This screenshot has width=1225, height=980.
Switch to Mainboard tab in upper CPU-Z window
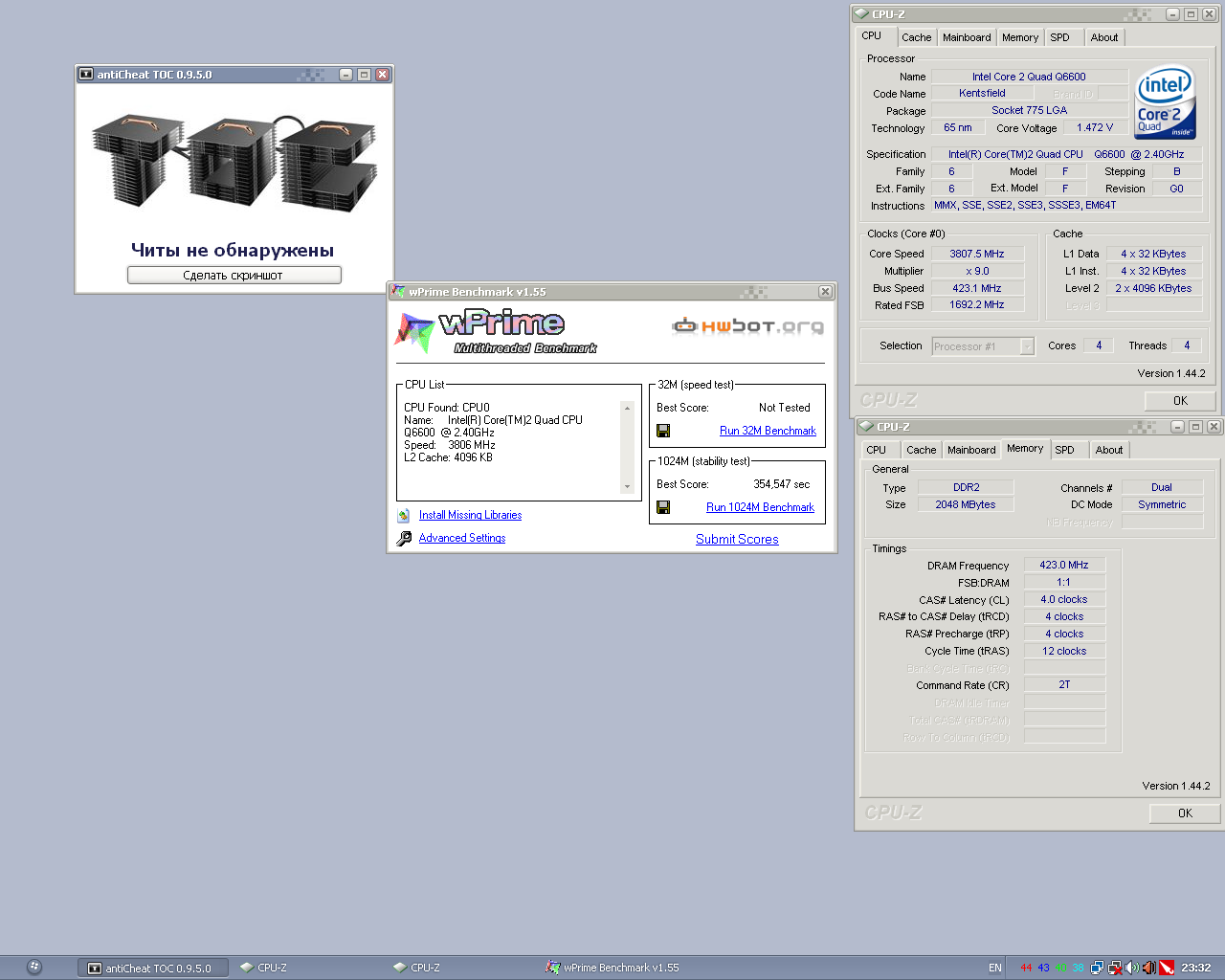[x=967, y=37]
